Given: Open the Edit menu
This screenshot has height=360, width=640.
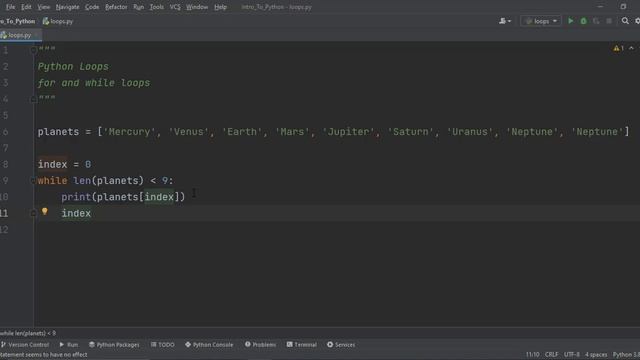Looking at the screenshot, I should (x=26, y=7).
